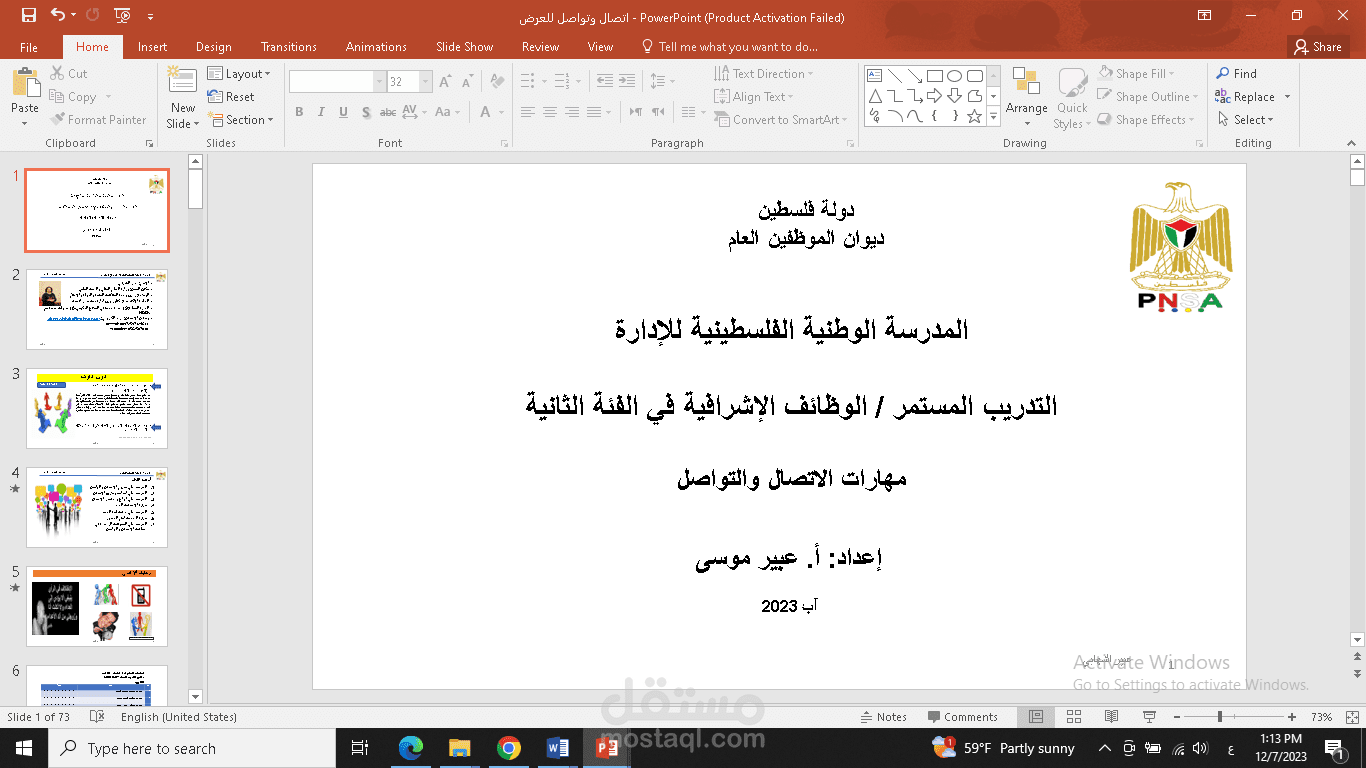The width and height of the screenshot is (1366, 768).
Task: Justify the paragraph text
Action: [594, 112]
